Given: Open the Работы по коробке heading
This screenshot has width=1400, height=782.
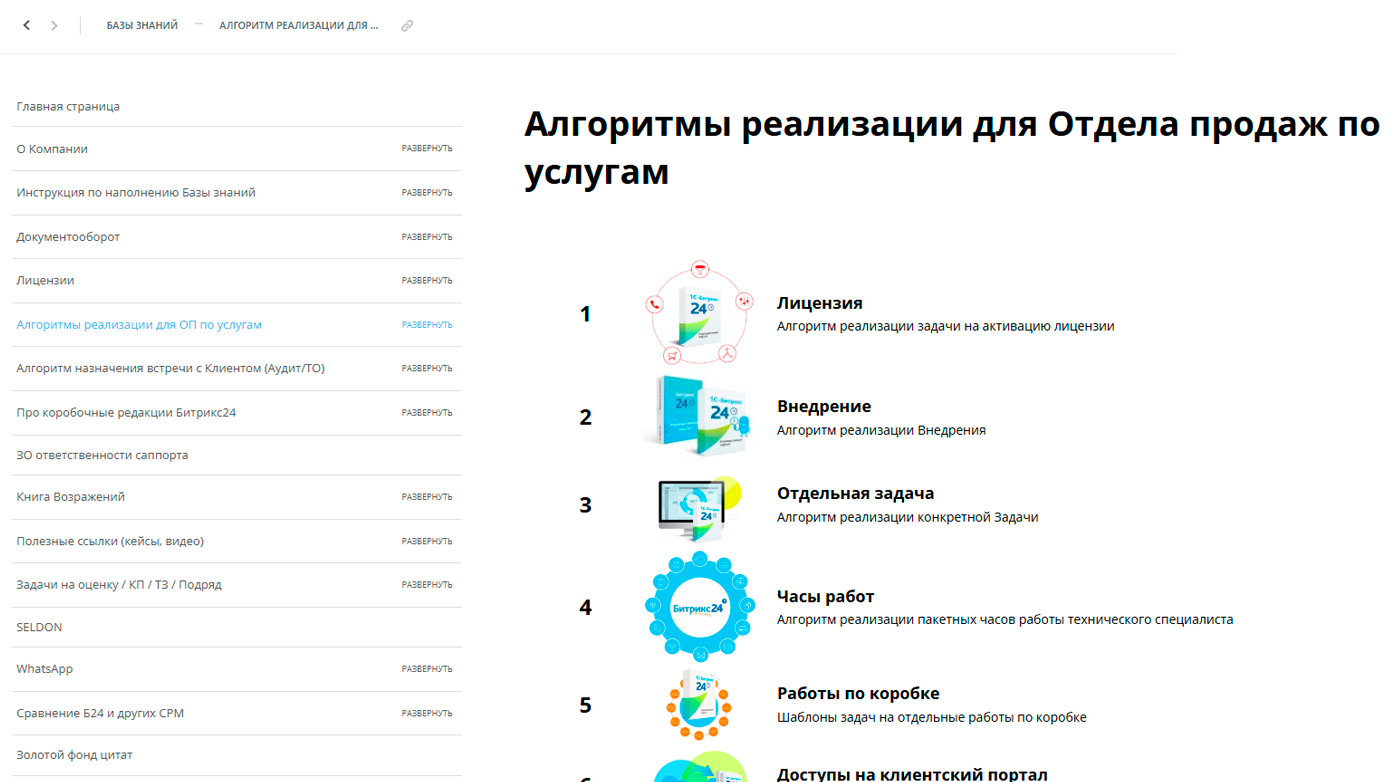Looking at the screenshot, I should click(858, 694).
